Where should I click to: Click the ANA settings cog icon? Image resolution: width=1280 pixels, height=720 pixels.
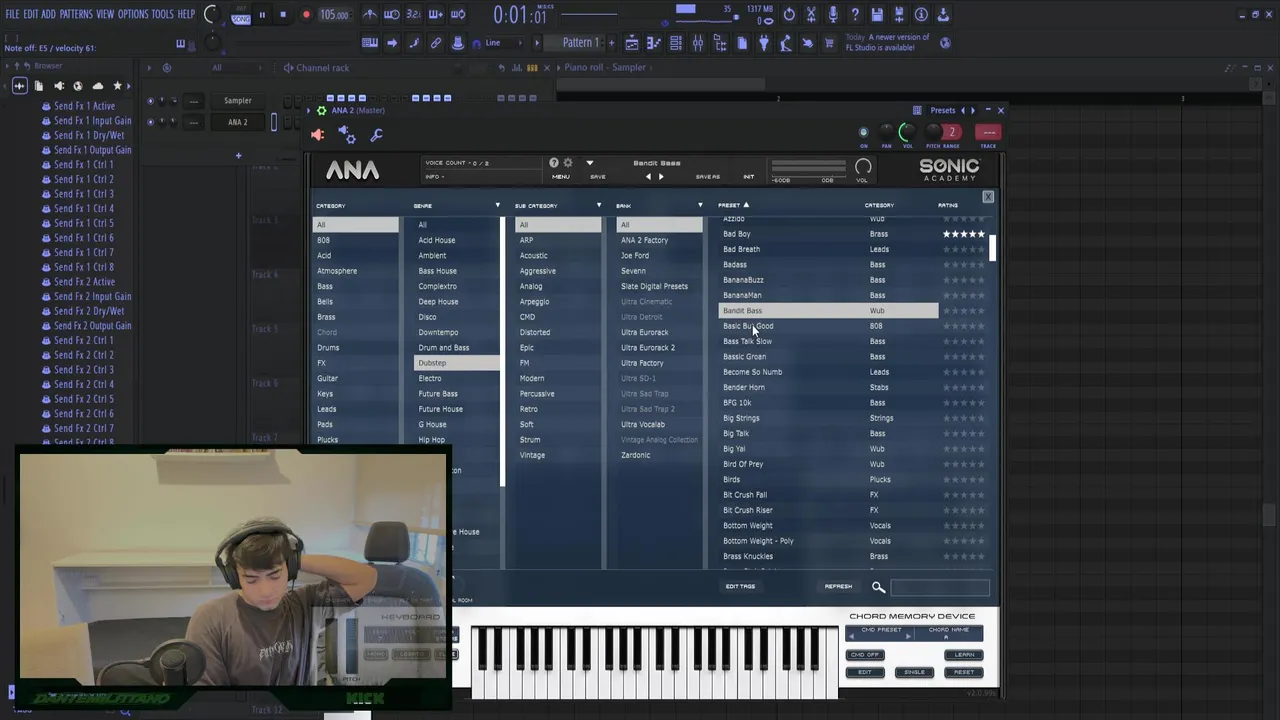tap(568, 163)
